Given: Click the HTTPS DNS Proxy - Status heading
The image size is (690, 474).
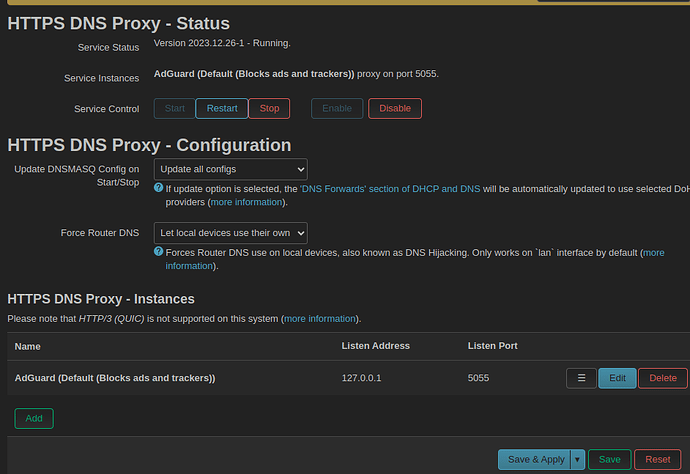Looking at the screenshot, I should 118,23.
